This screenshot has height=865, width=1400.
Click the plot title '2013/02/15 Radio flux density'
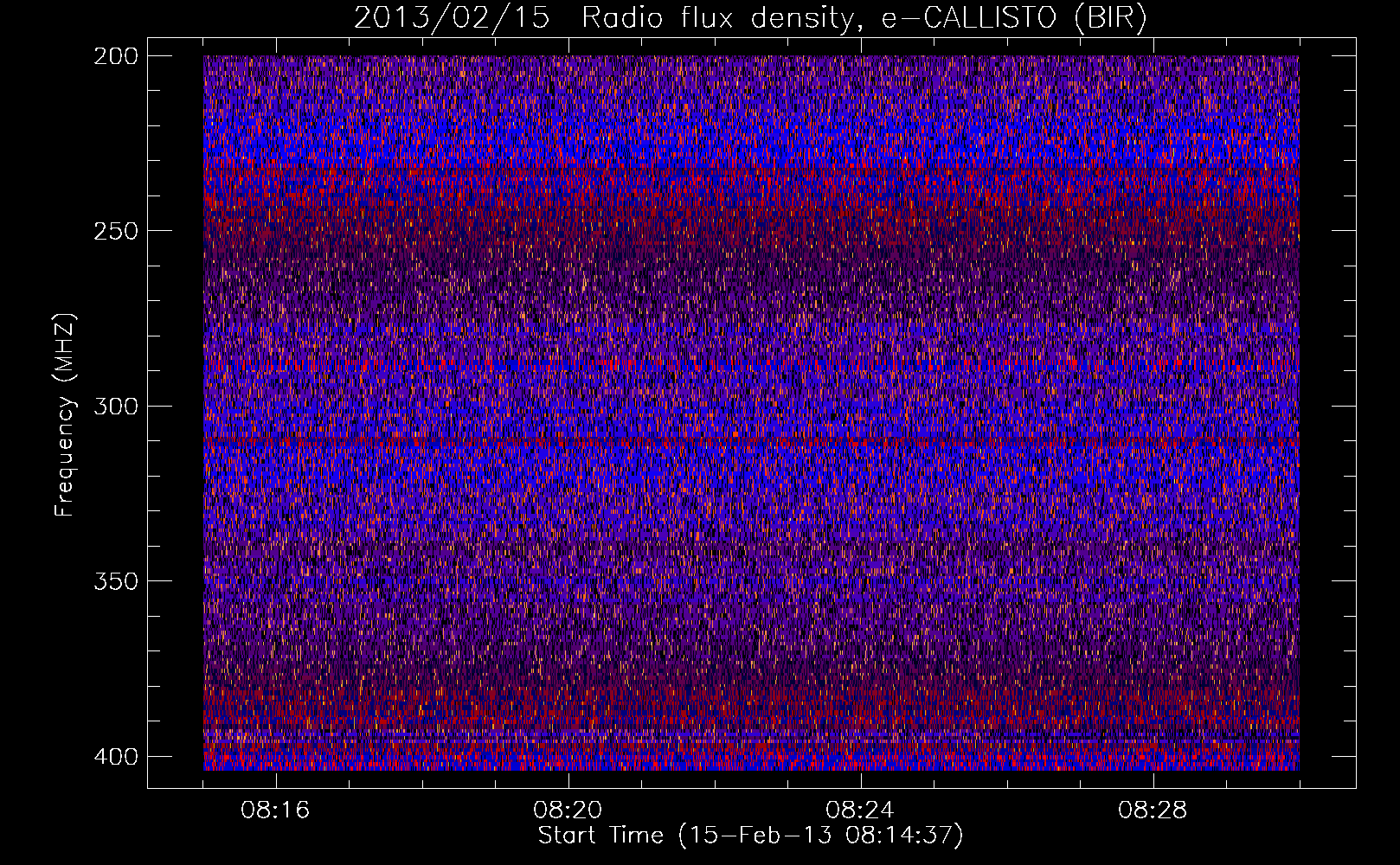tap(750, 18)
